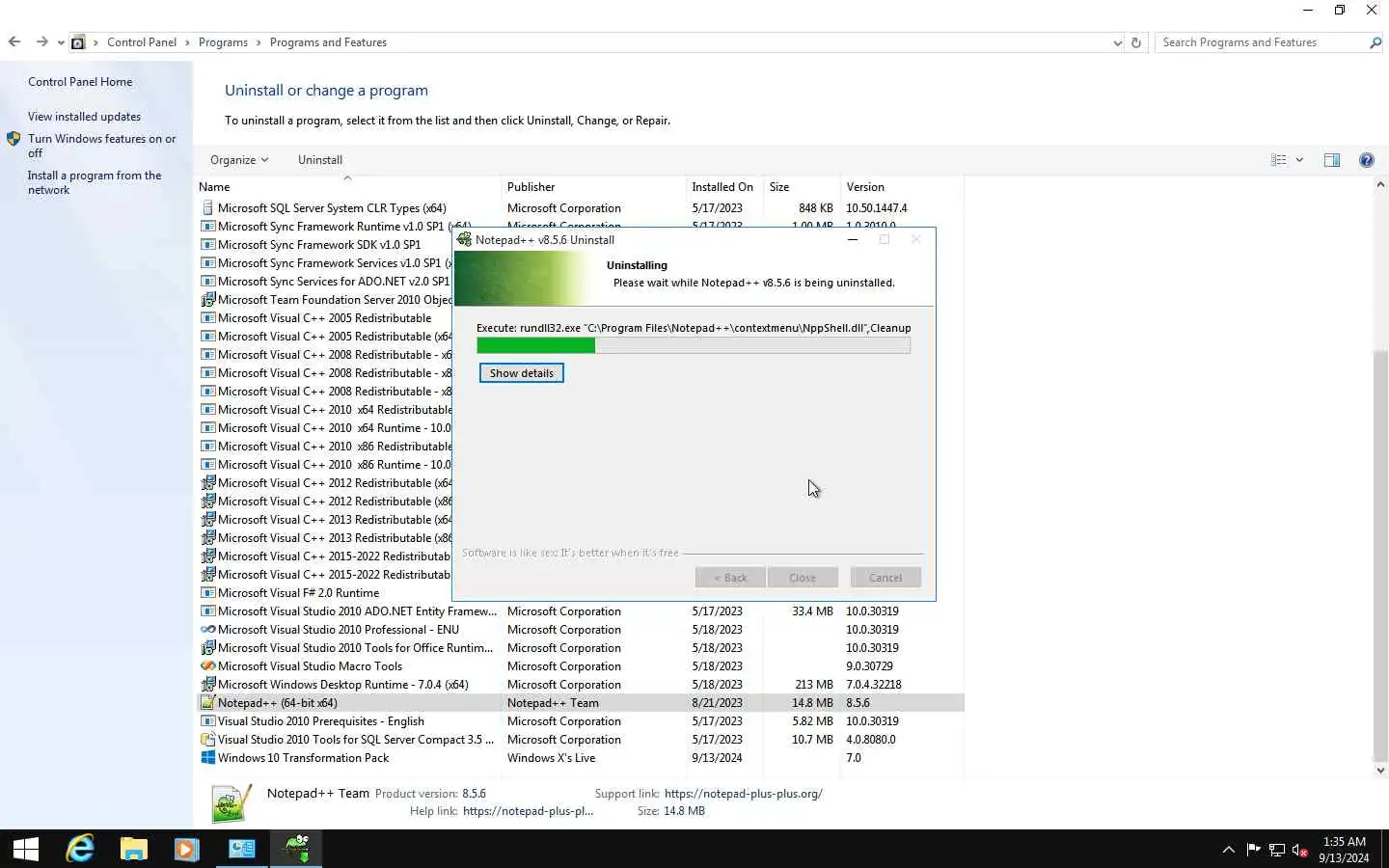Click the control panel icon in the address bar
Screen dimensions: 1389x868
click(x=78, y=42)
